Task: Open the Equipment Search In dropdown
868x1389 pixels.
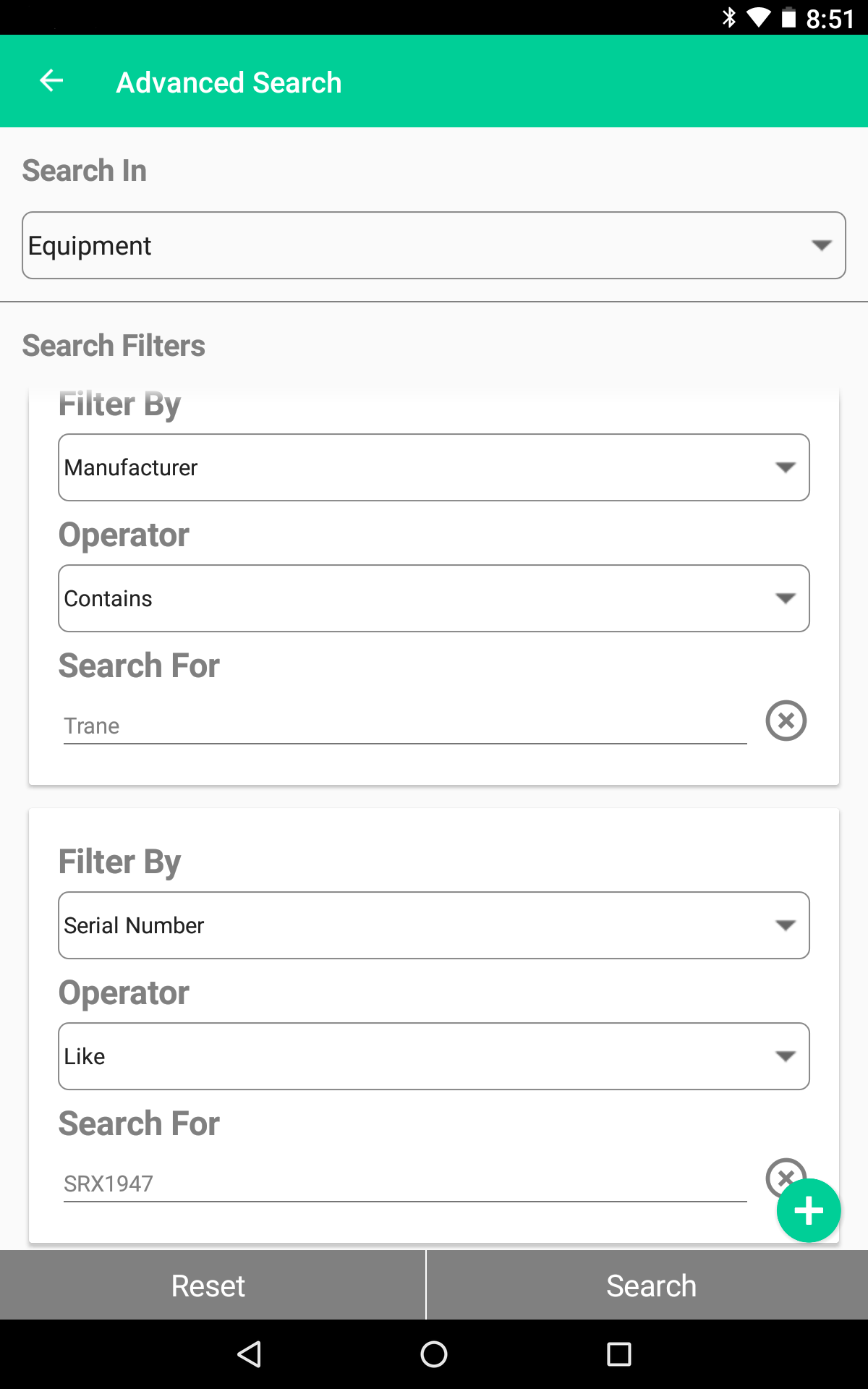Action: [x=434, y=245]
